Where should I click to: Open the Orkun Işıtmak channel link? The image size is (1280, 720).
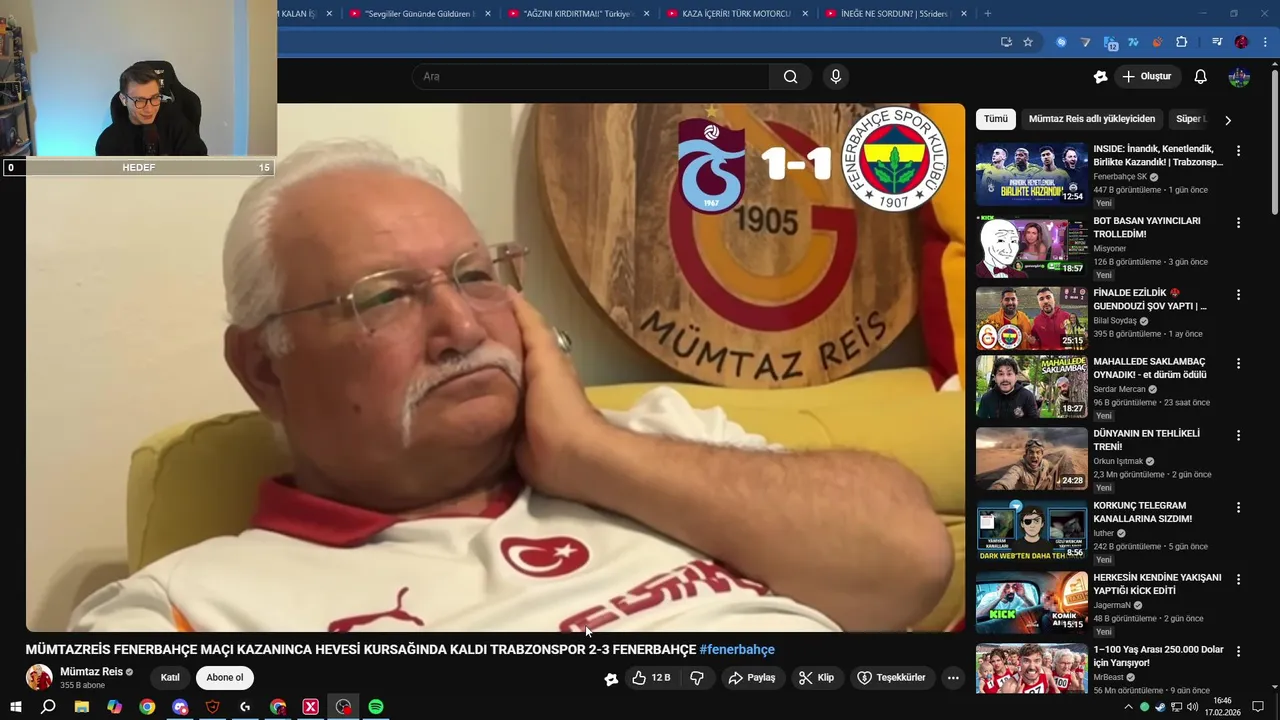(1118, 461)
